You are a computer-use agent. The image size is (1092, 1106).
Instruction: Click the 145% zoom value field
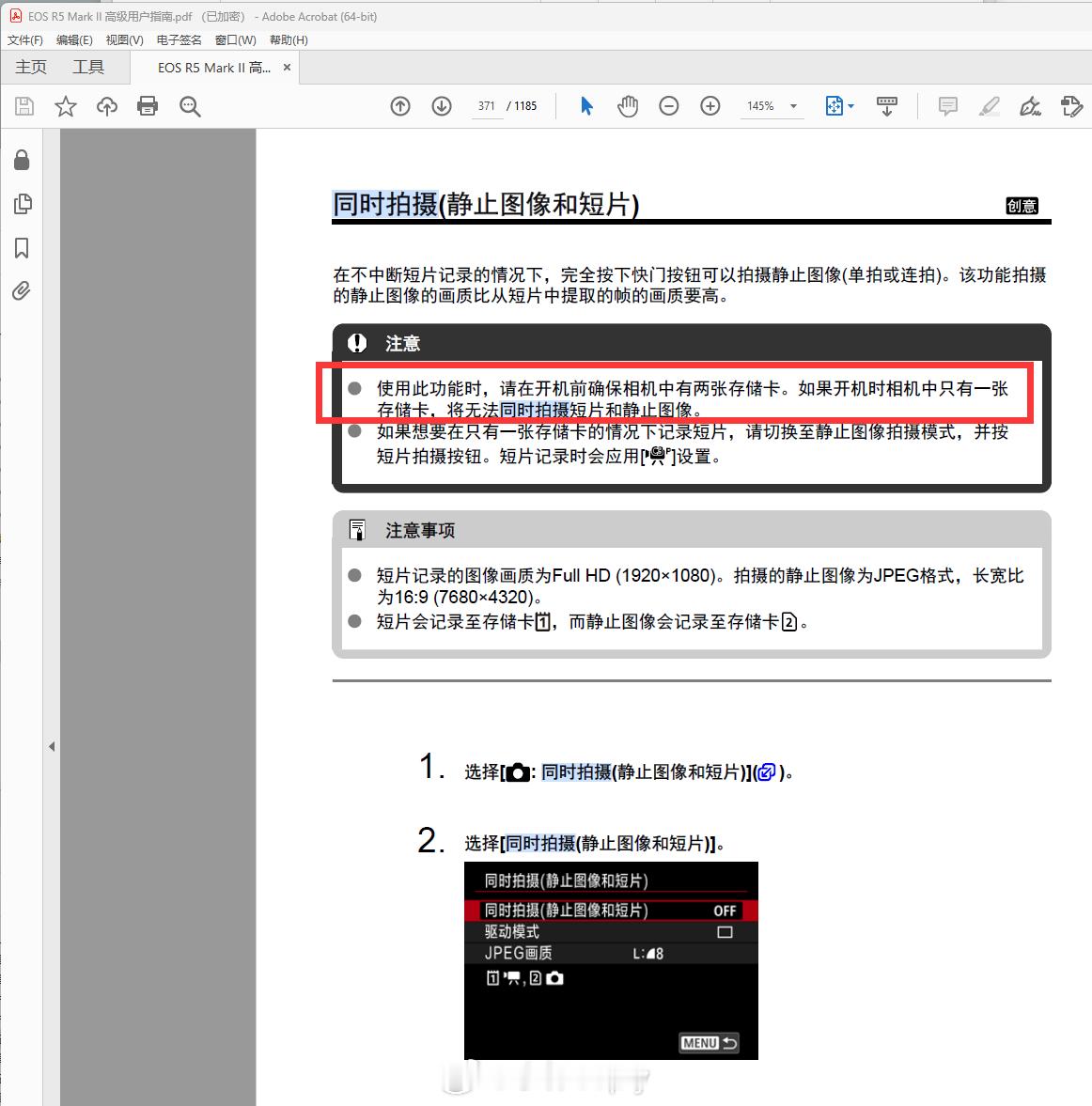pyautogui.click(x=760, y=106)
